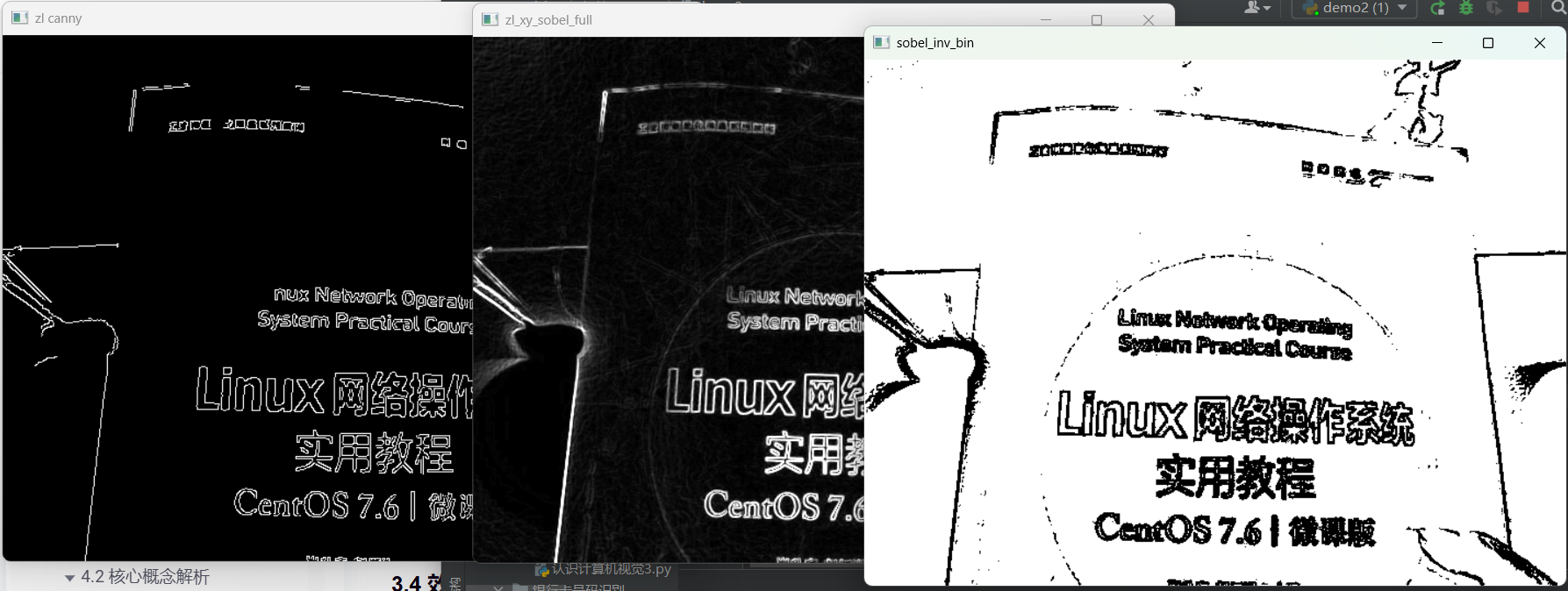Click the green Debug bug icon
Viewport: 1568px width, 591px height.
(x=1466, y=8)
